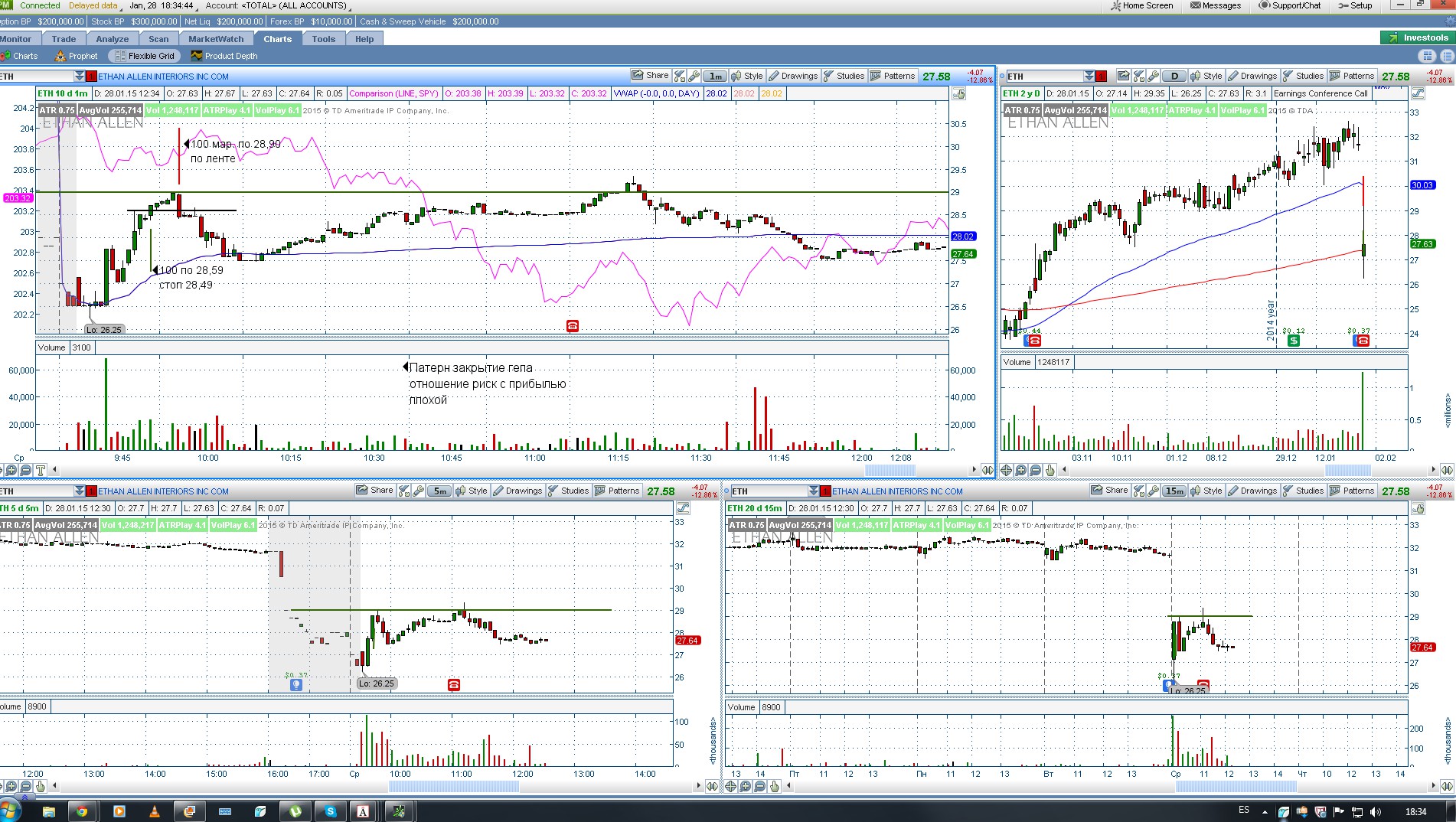Open the Setup menu
This screenshot has height=822, width=1456.
click(x=1355, y=5)
